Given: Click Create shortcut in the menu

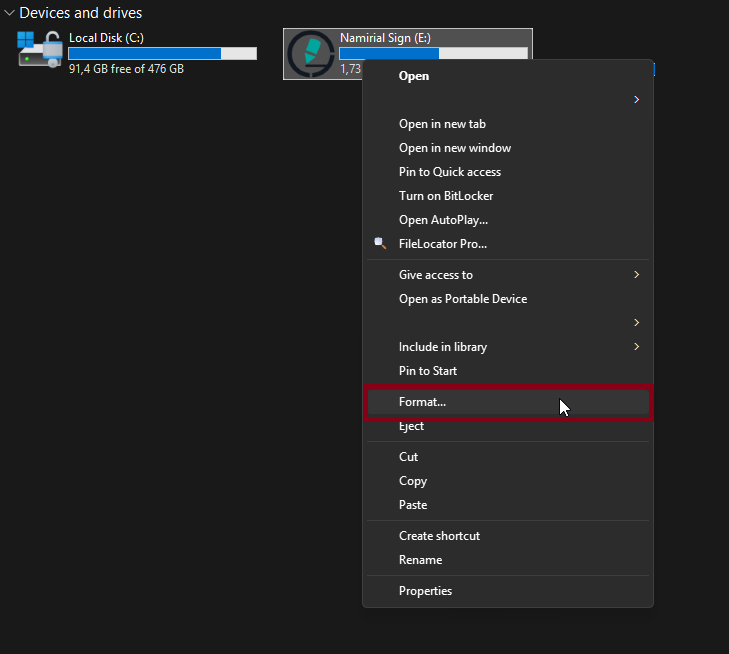Looking at the screenshot, I should tap(439, 536).
